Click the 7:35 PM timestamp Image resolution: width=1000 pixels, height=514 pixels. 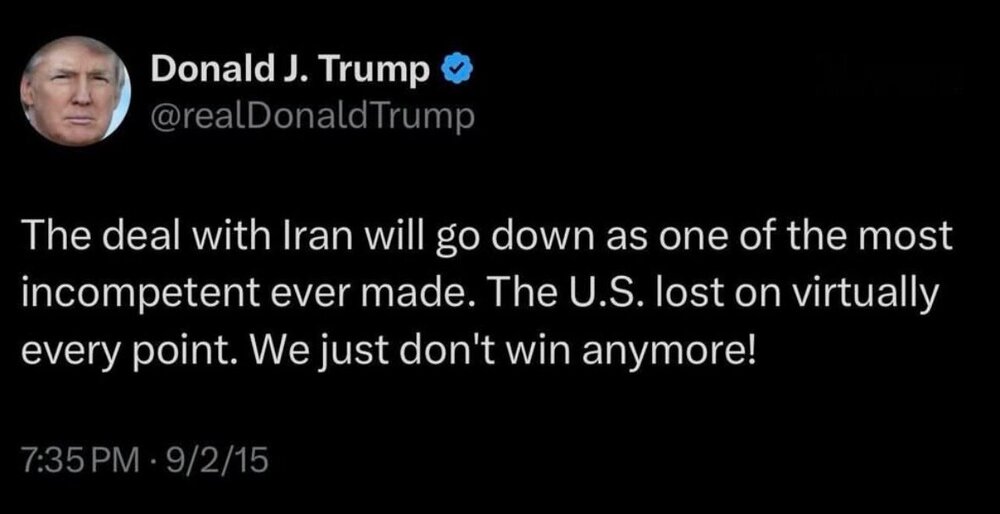78,462
